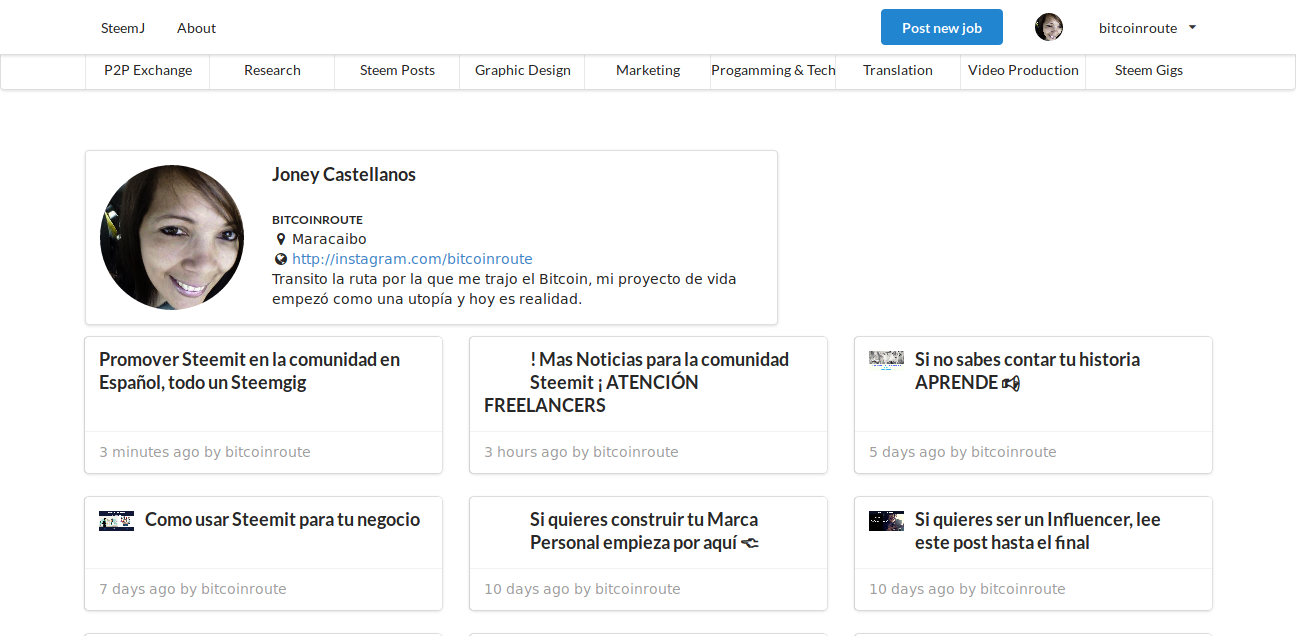The width and height of the screenshot is (1296, 636).
Task: Open the About page
Action: [x=196, y=28]
